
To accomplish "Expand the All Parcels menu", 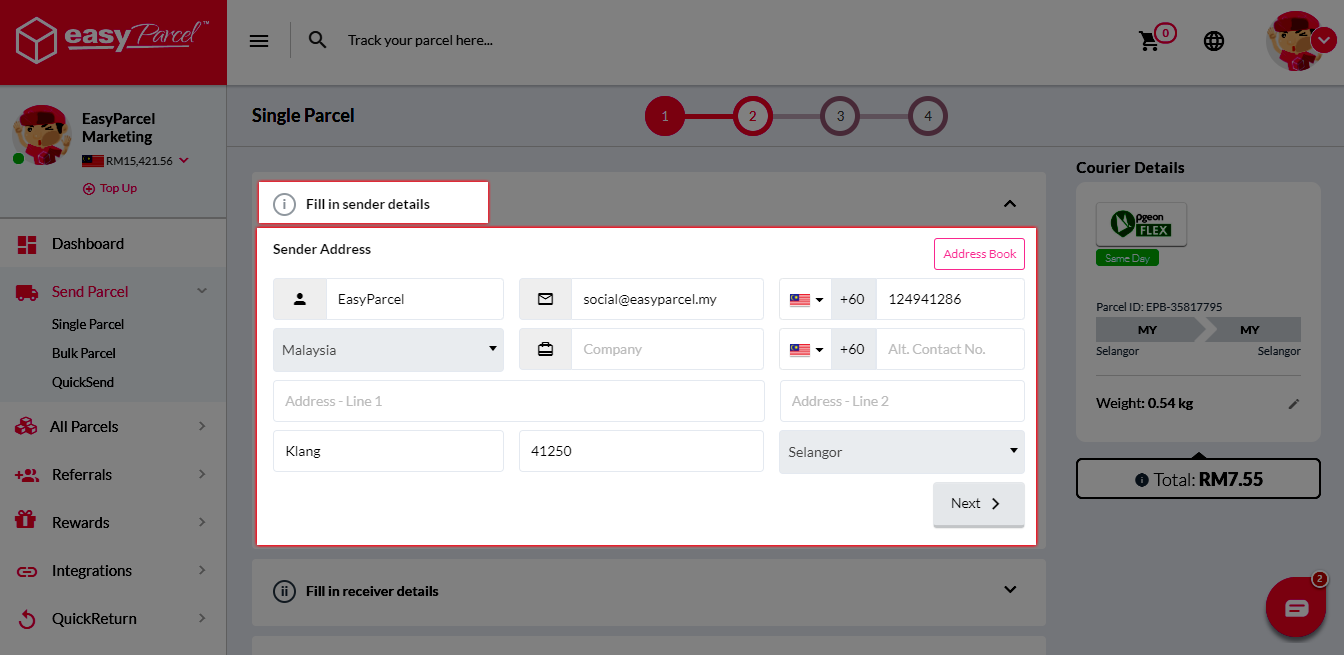I will pos(202,426).
